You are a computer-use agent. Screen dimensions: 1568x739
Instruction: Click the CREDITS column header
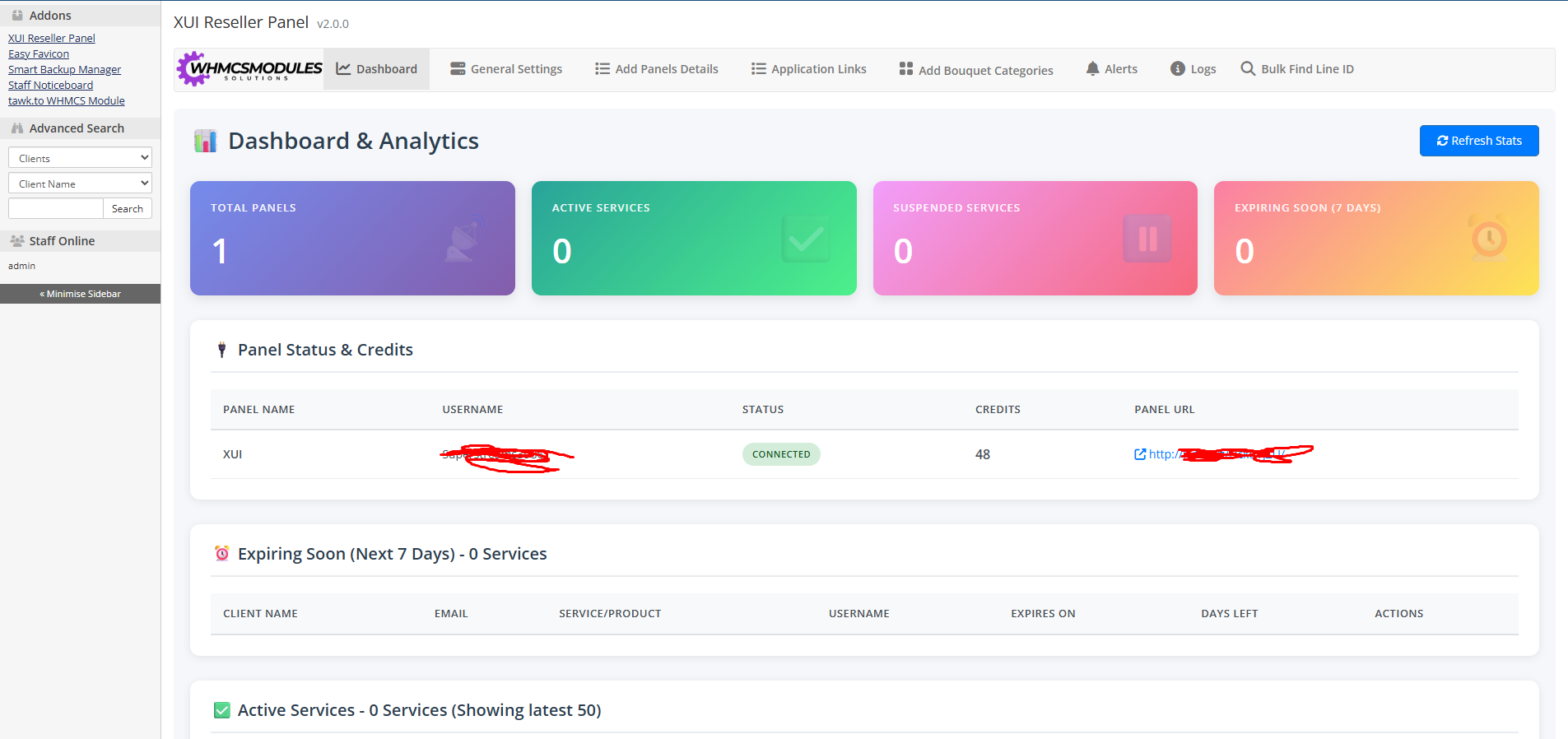[998, 410]
